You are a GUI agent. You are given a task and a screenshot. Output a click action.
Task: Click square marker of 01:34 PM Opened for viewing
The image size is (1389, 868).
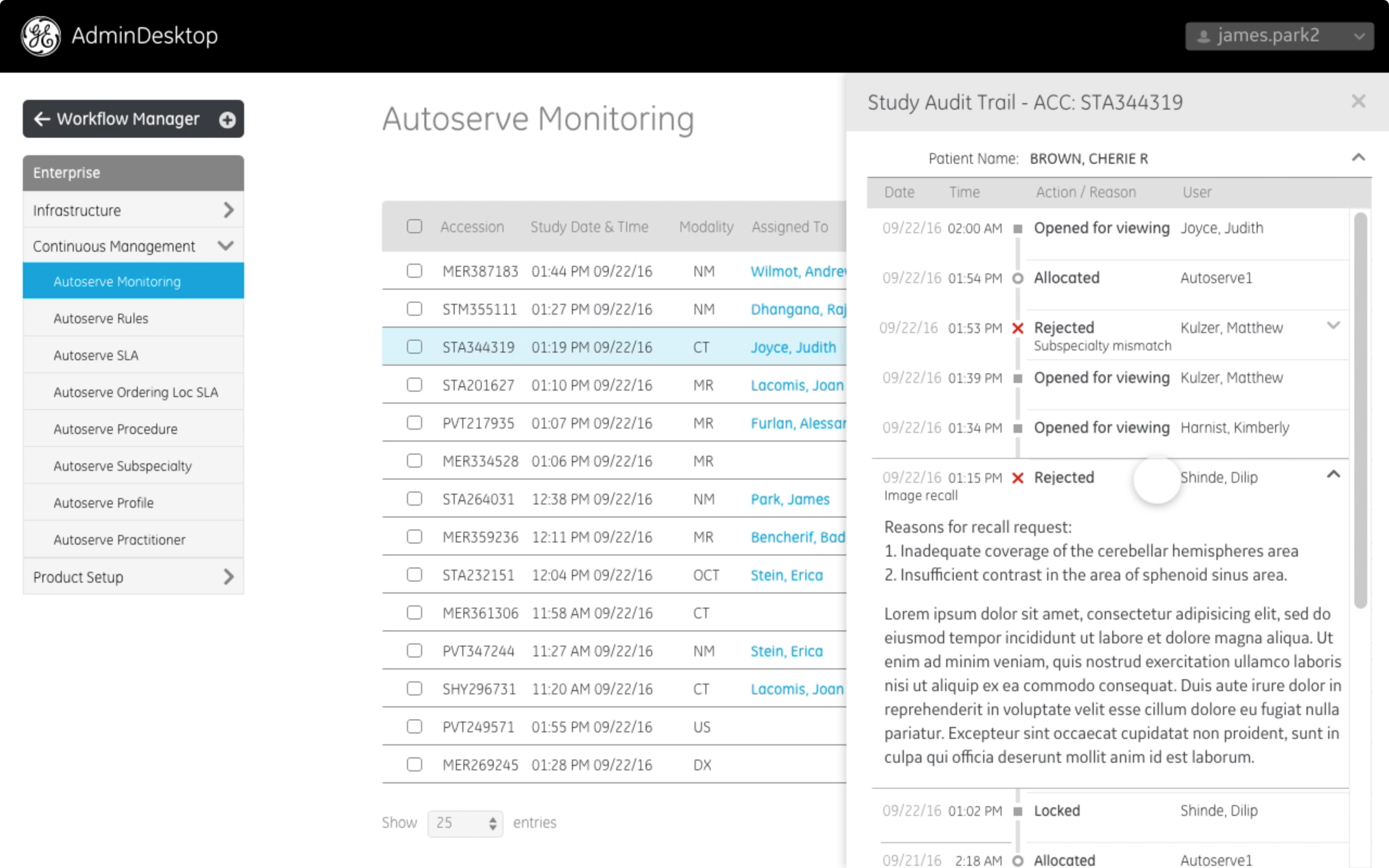tap(1018, 428)
